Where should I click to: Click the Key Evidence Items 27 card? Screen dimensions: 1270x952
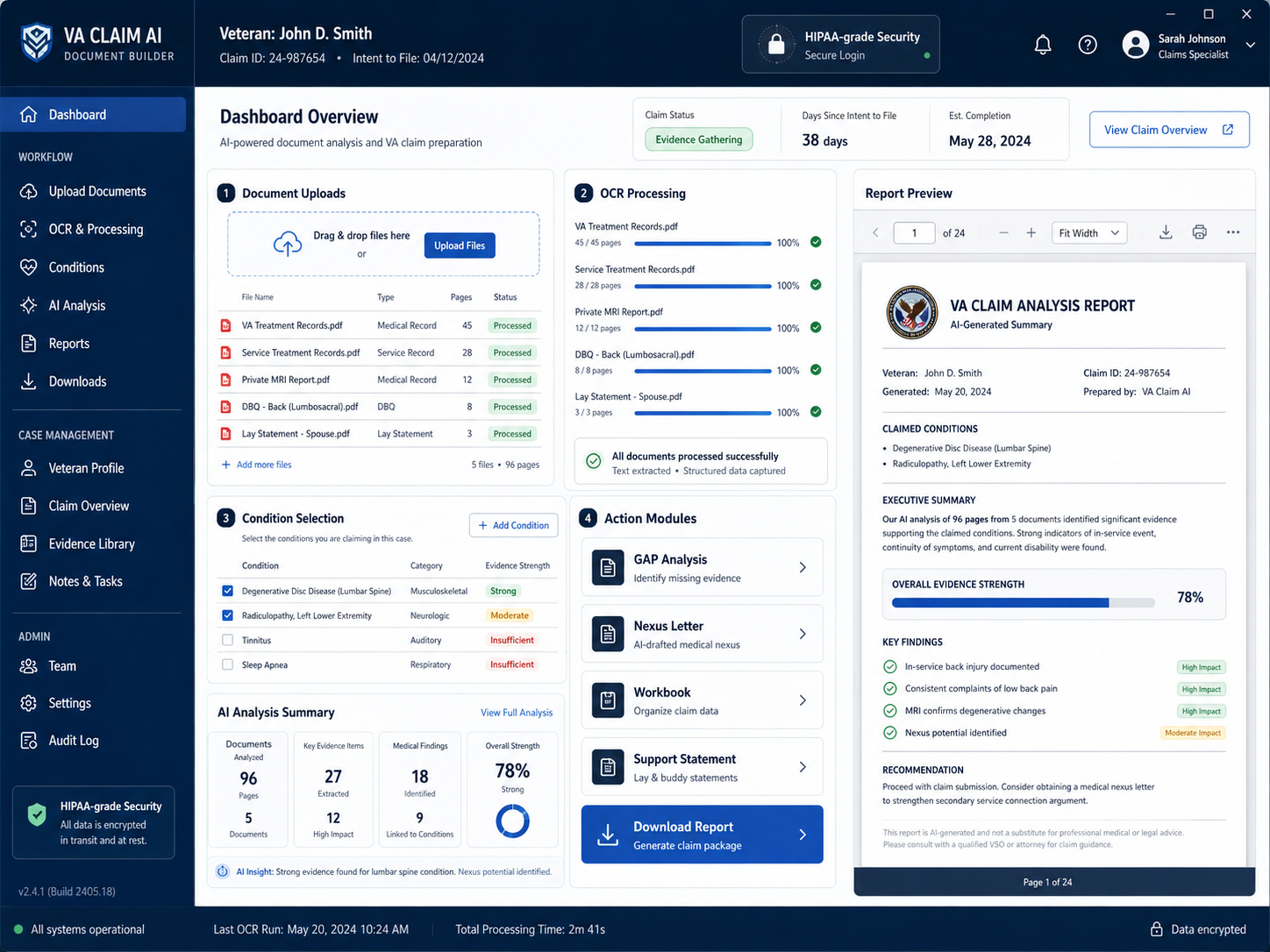pyautogui.click(x=333, y=789)
